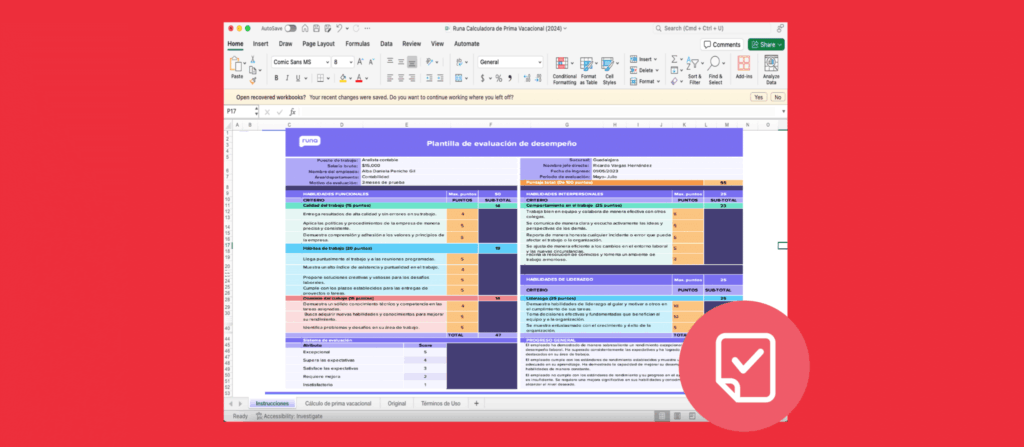Viewport: 1024px width, 447px height.
Task: Click the Format as Table icon
Action: coord(588,68)
